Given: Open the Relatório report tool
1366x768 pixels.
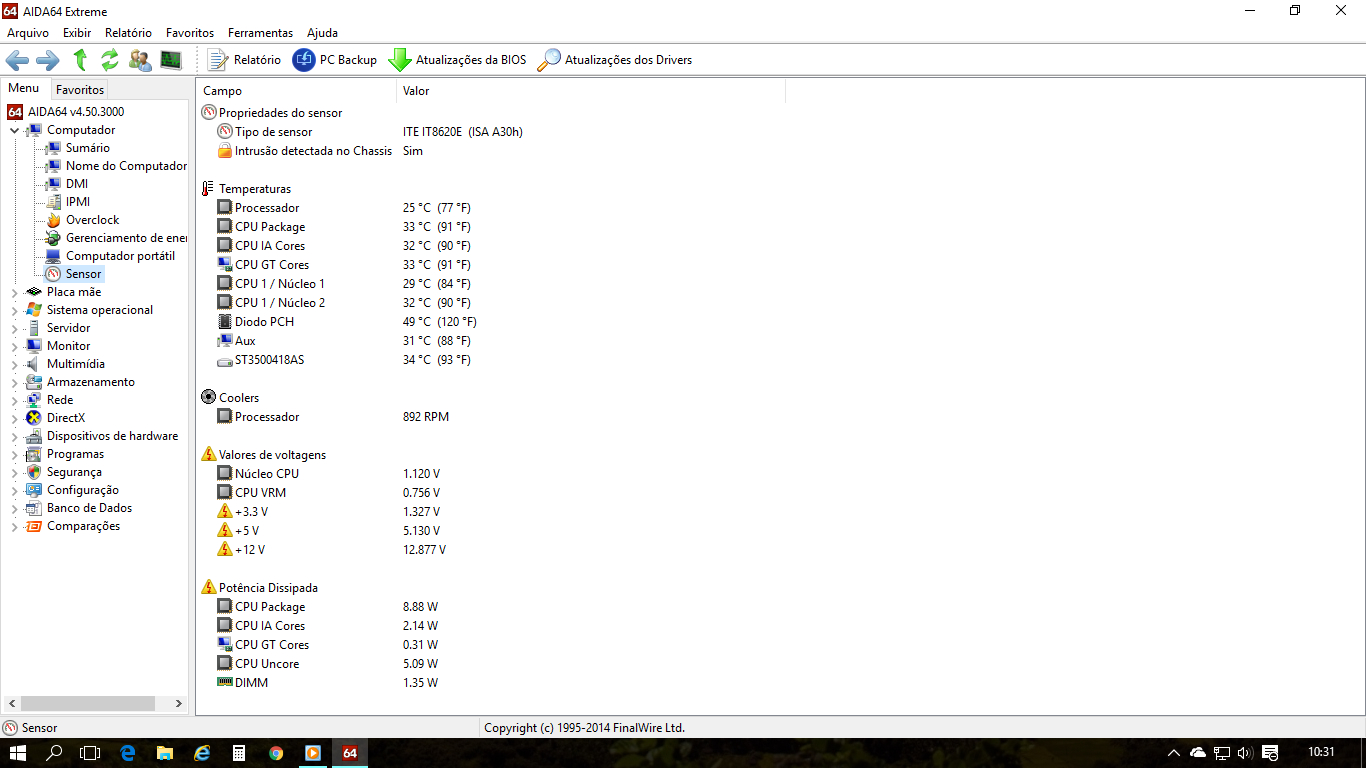Looking at the screenshot, I should (244, 60).
